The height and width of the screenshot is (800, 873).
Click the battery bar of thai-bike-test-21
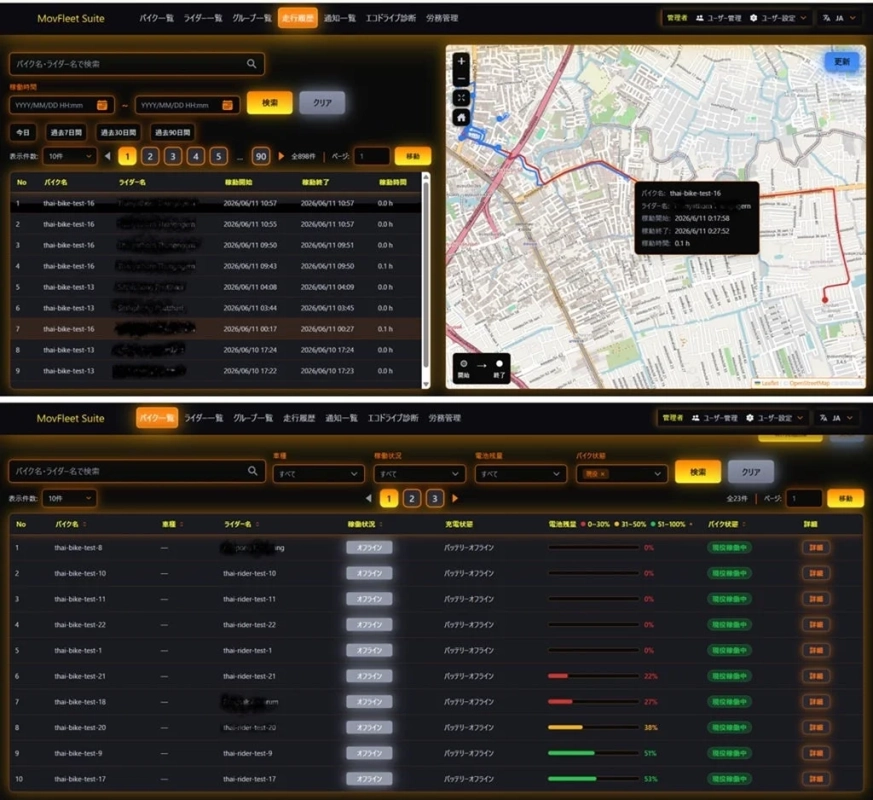pyautogui.click(x=594, y=676)
